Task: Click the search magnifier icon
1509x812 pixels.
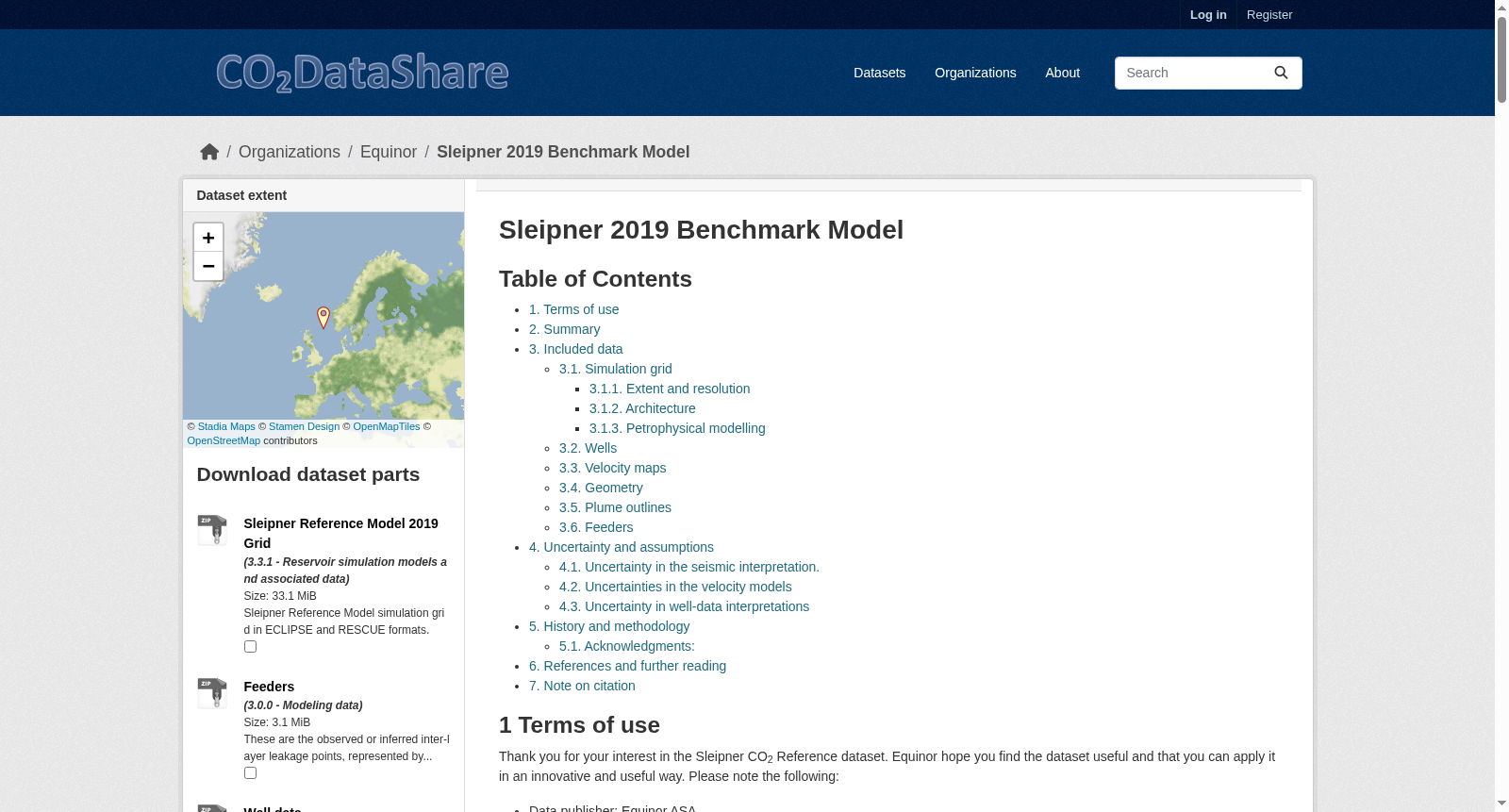Action: point(1281,73)
